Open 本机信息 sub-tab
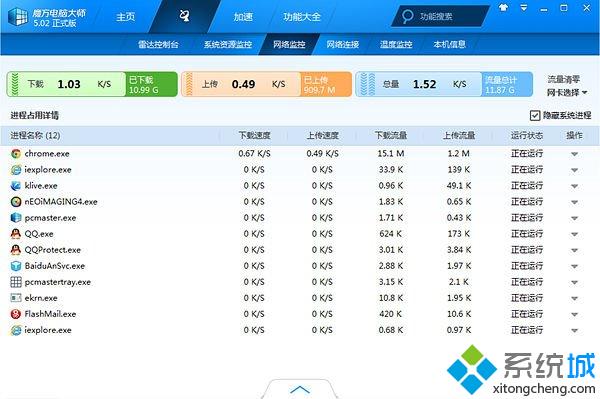The height and width of the screenshot is (399, 600). [x=450, y=44]
